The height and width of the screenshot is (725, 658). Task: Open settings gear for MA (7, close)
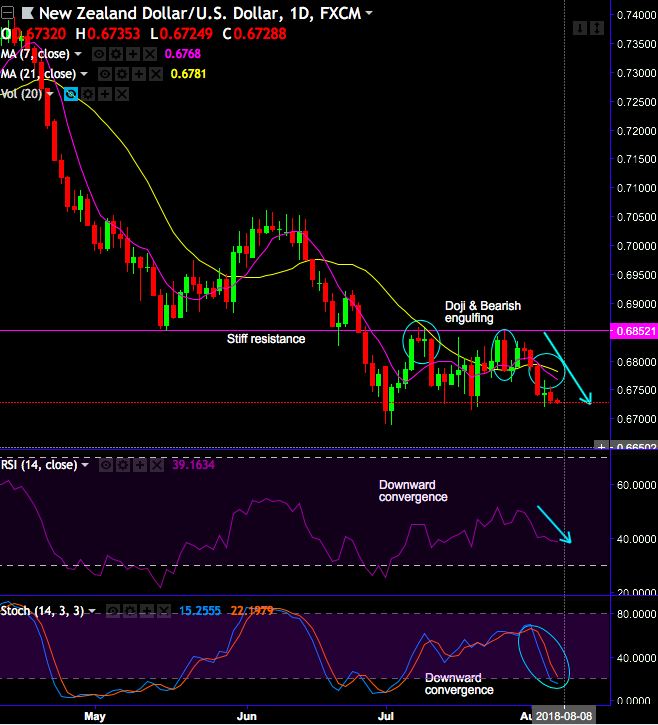[x=116, y=54]
